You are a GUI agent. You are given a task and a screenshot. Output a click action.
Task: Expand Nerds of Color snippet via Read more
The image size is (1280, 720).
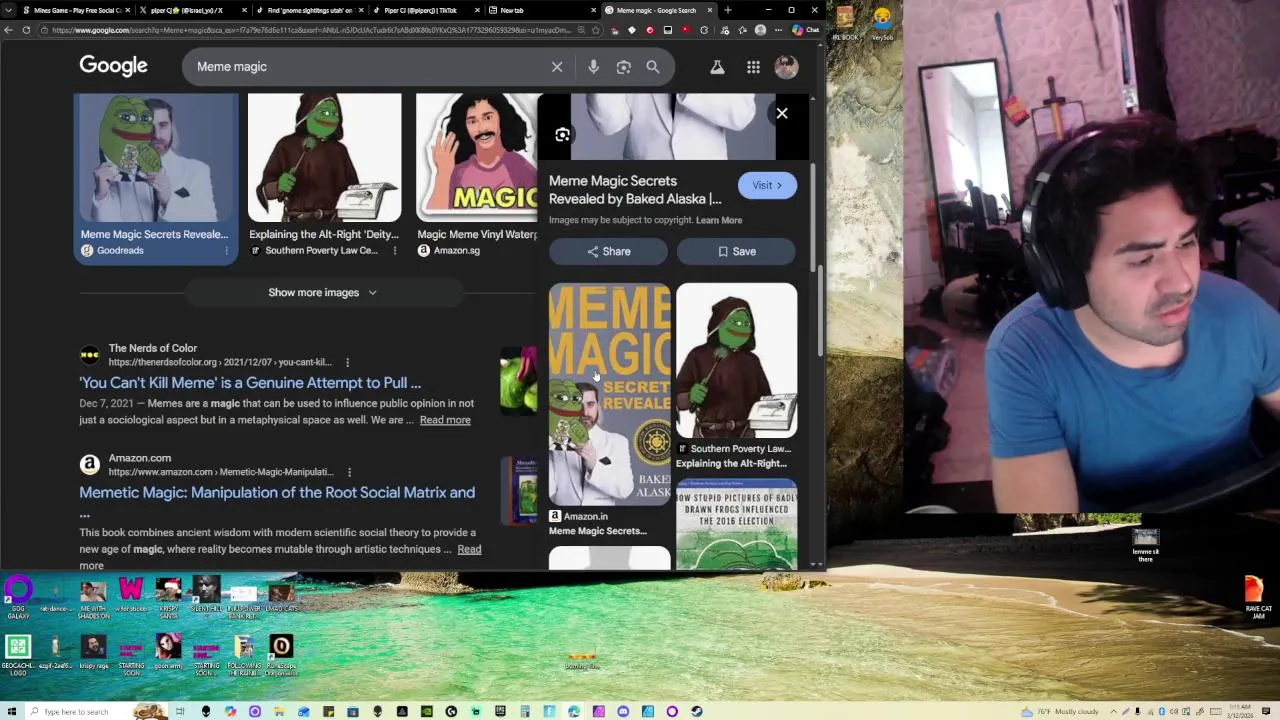coord(445,420)
